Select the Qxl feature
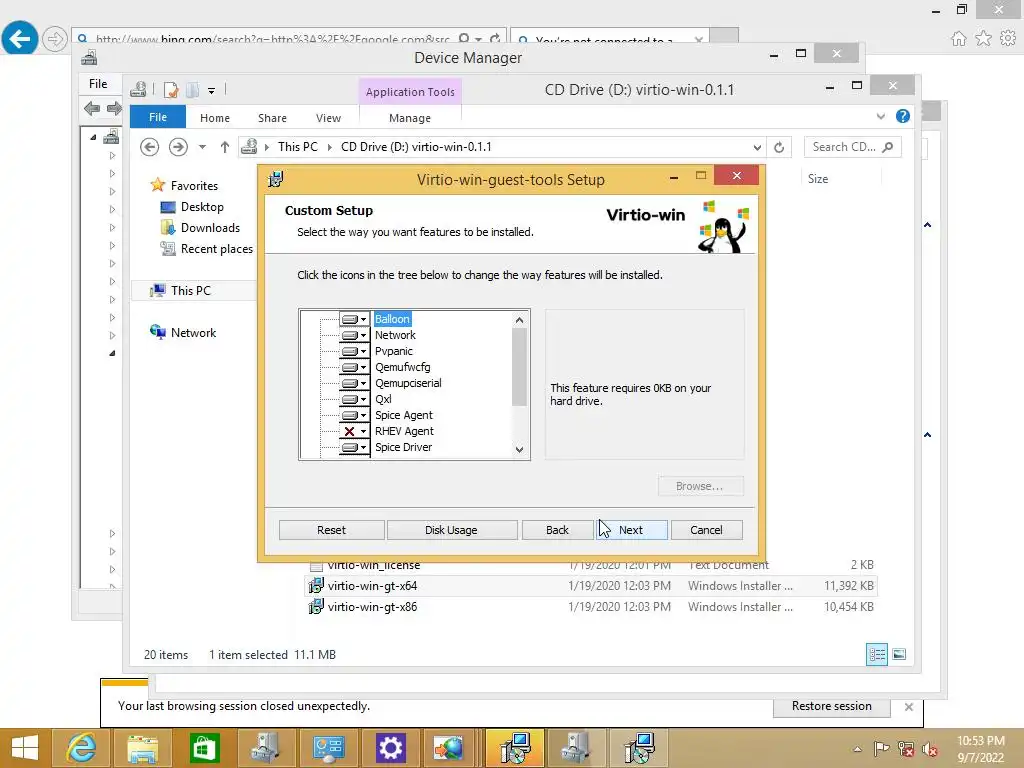The image size is (1024, 768). [x=383, y=399]
